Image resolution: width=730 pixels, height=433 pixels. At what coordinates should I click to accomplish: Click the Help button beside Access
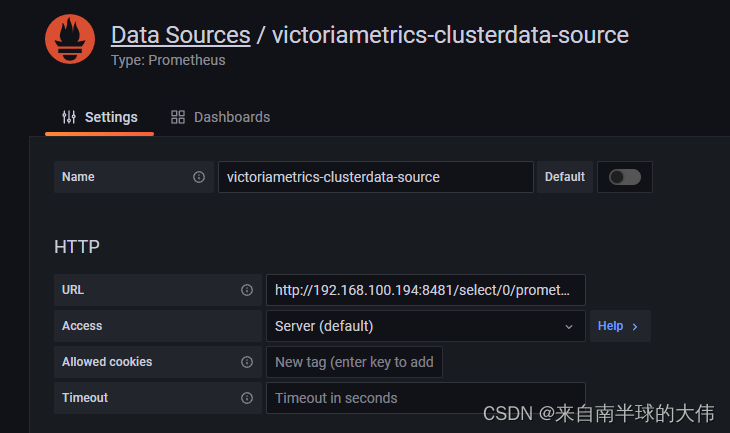click(620, 326)
